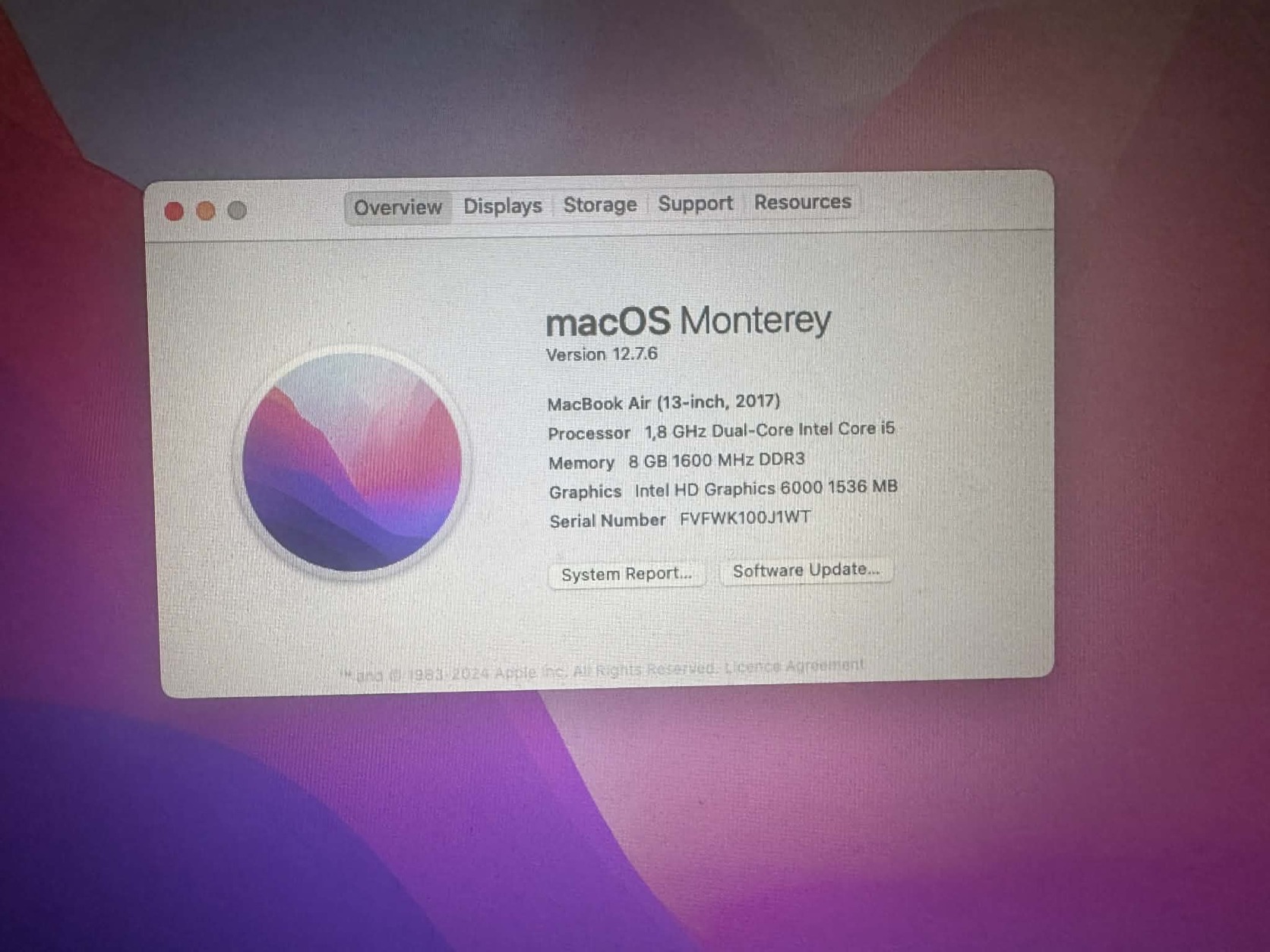Click the Version 12.7.6 text
This screenshot has height=952, width=1270.
coord(602,355)
